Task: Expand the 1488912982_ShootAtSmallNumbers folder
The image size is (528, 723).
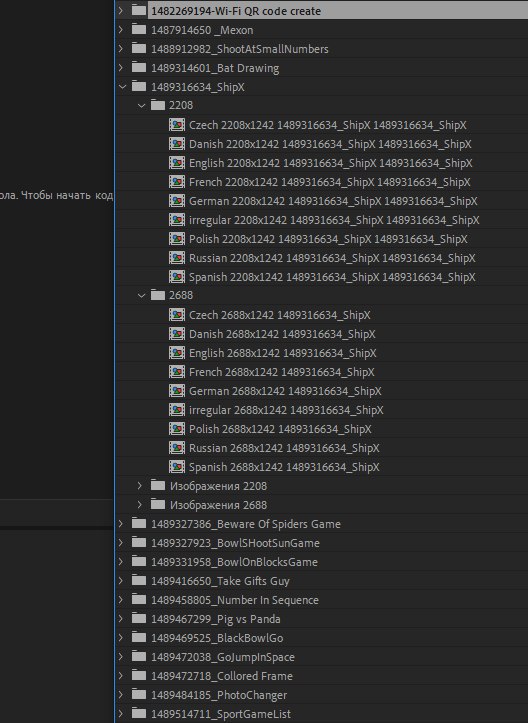Action: [x=121, y=48]
